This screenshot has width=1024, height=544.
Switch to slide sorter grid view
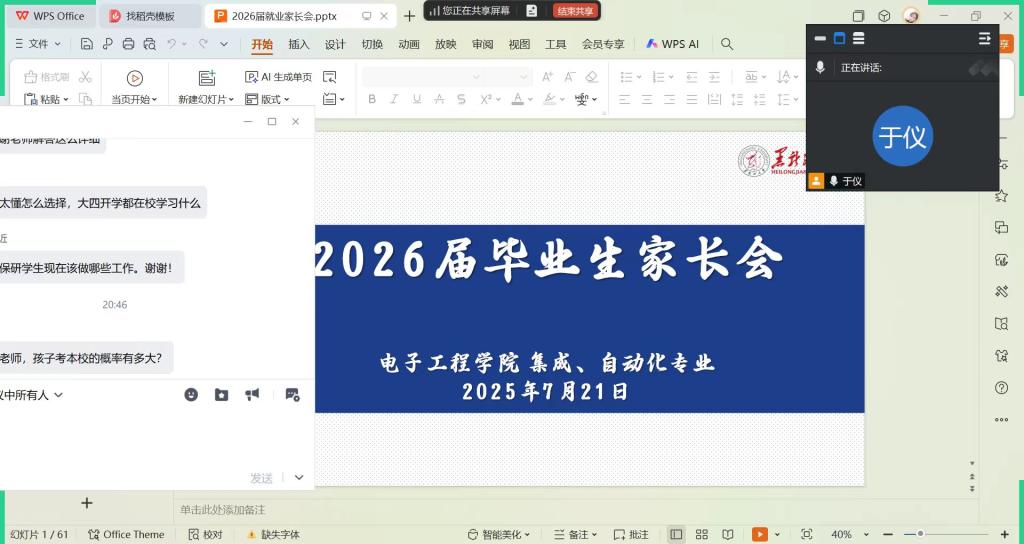(x=702, y=535)
